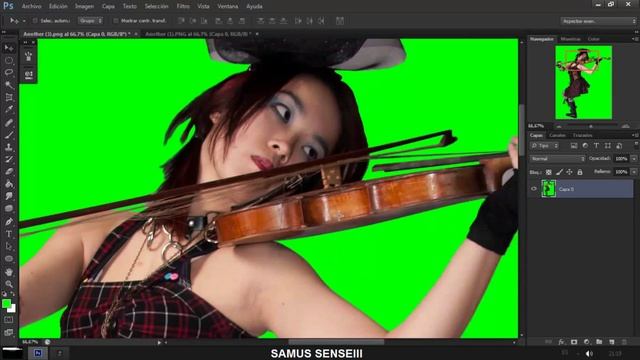Swap foreground and background colors
The height and width of the screenshot is (360, 640).
[13, 294]
